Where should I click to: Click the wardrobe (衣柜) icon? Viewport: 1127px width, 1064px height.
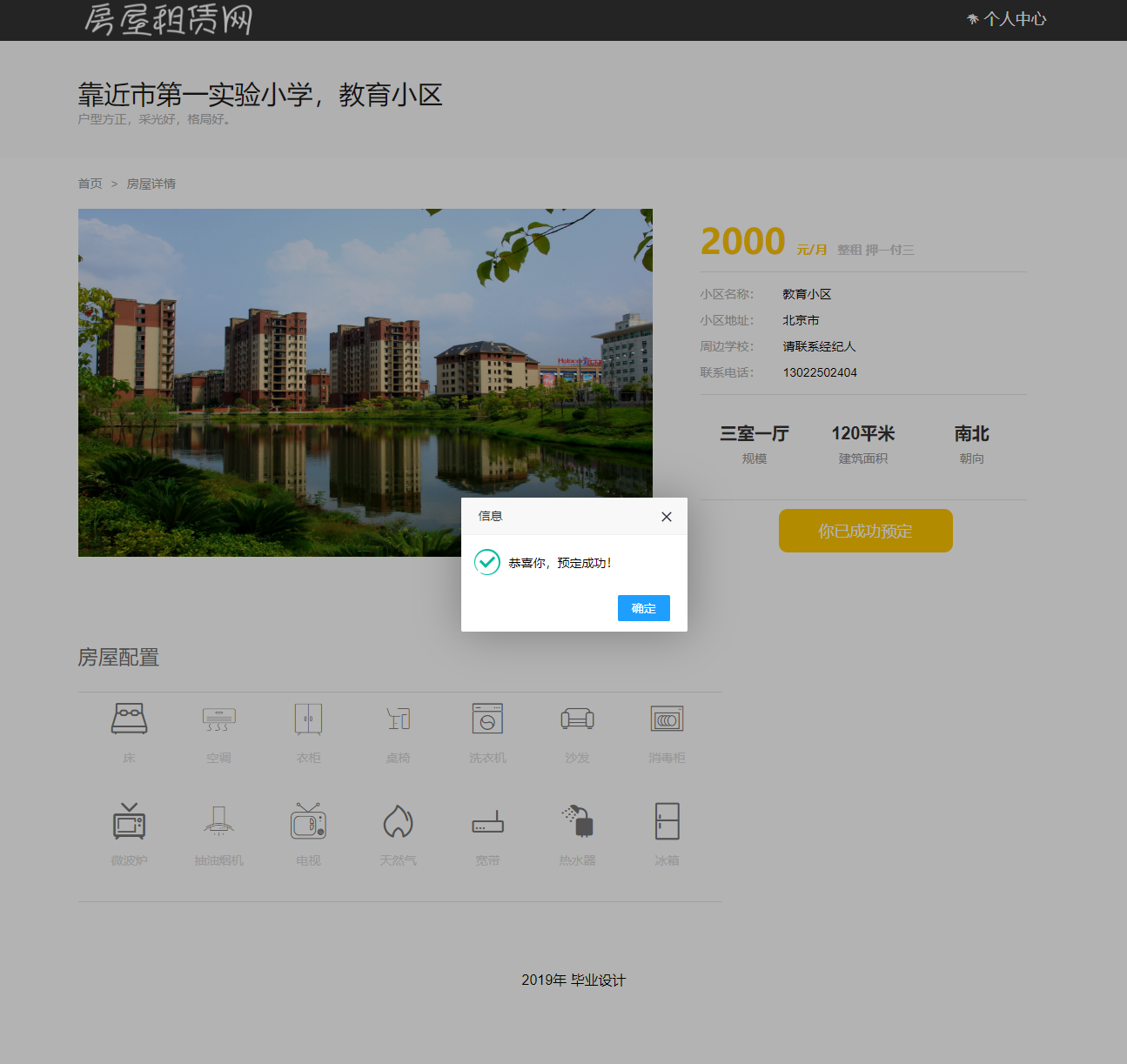click(308, 719)
